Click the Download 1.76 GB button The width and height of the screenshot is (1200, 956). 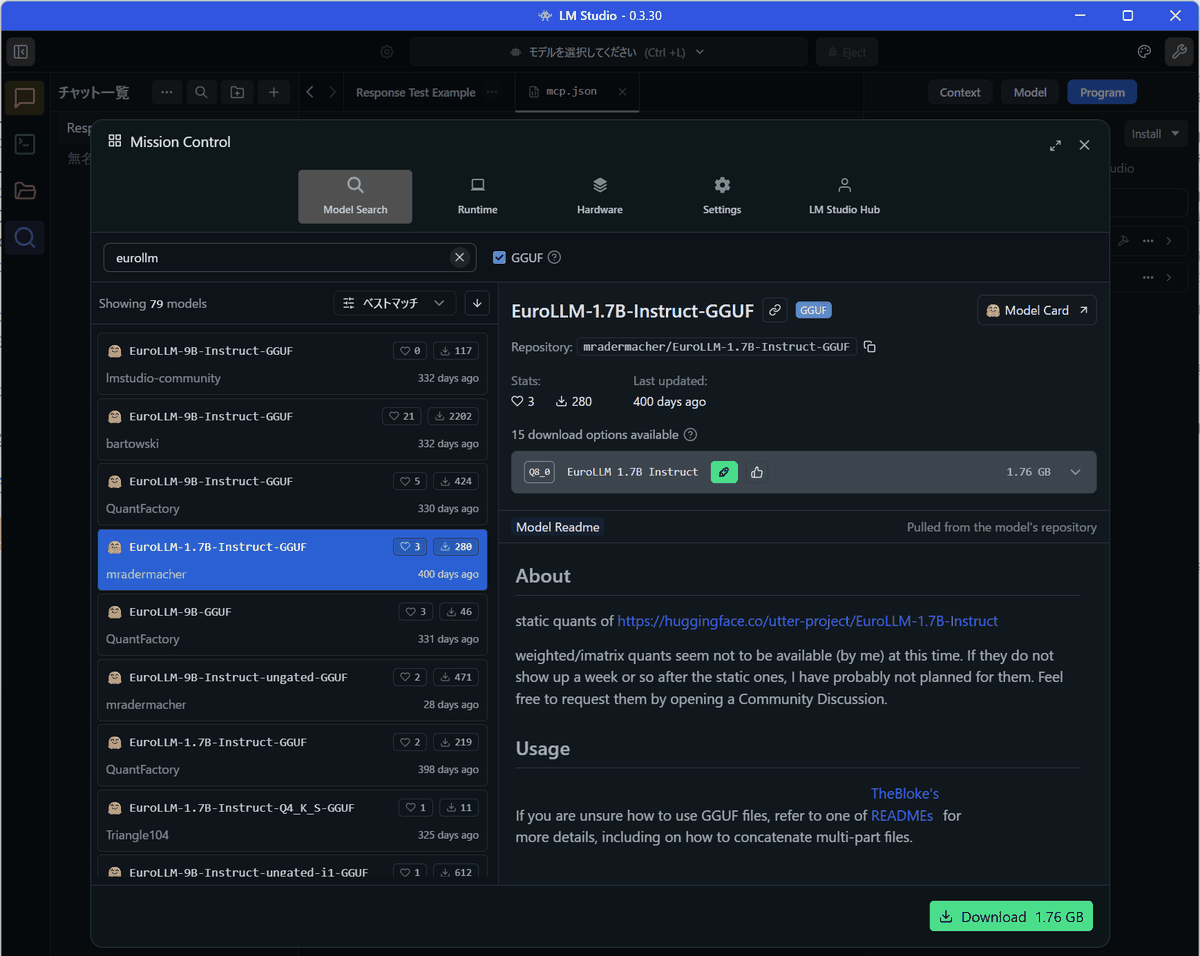[1011, 916]
